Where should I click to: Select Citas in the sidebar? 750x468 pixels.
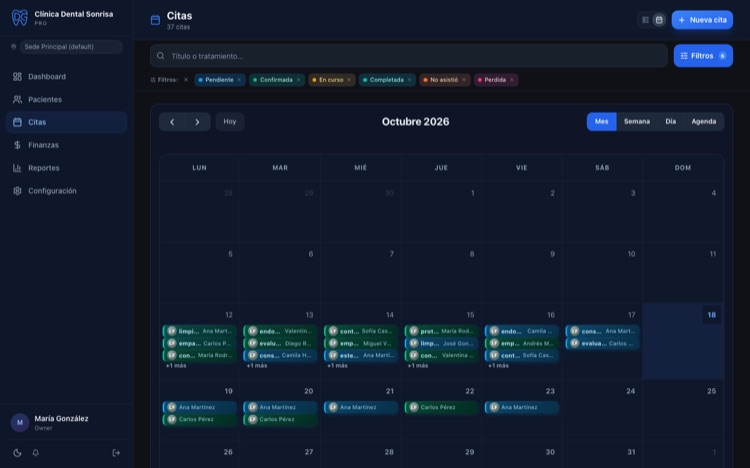(66, 122)
